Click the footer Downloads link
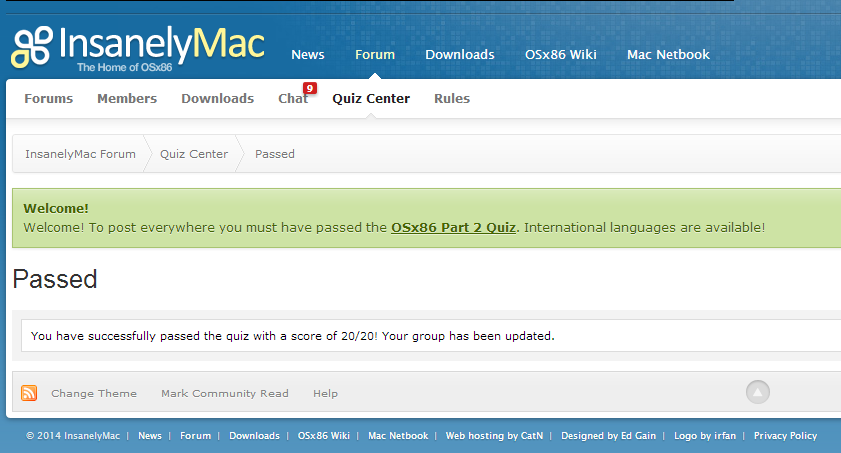The height and width of the screenshot is (453, 841). click(x=254, y=436)
